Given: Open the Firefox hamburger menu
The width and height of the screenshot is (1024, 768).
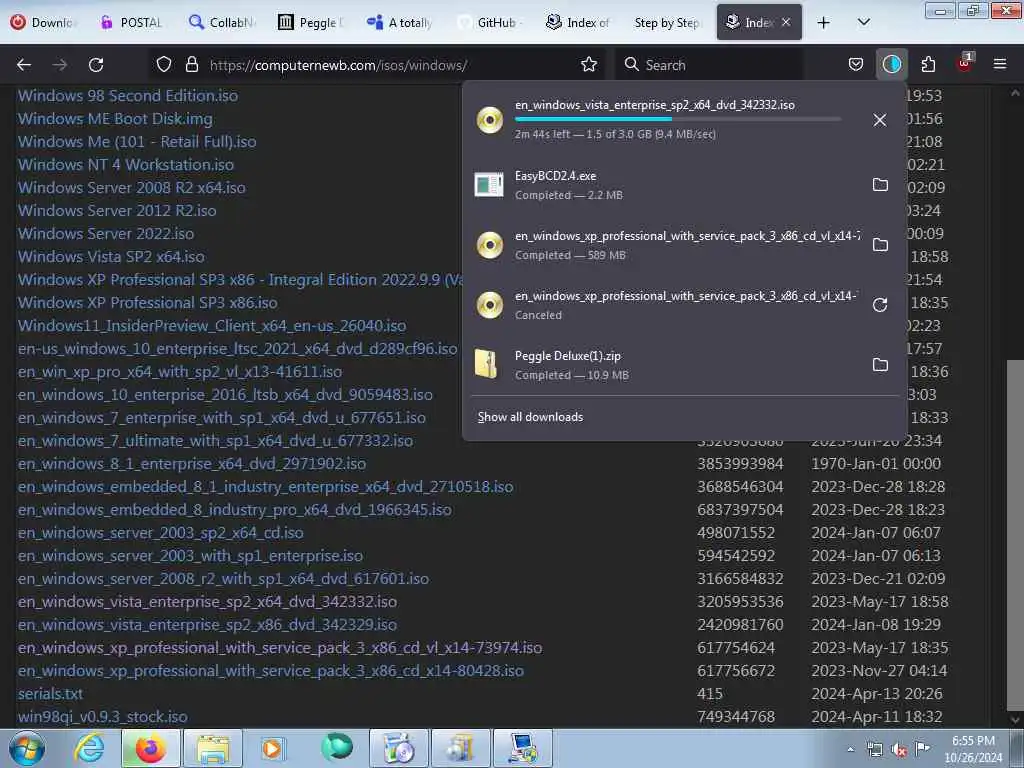Looking at the screenshot, I should pos(1000,64).
